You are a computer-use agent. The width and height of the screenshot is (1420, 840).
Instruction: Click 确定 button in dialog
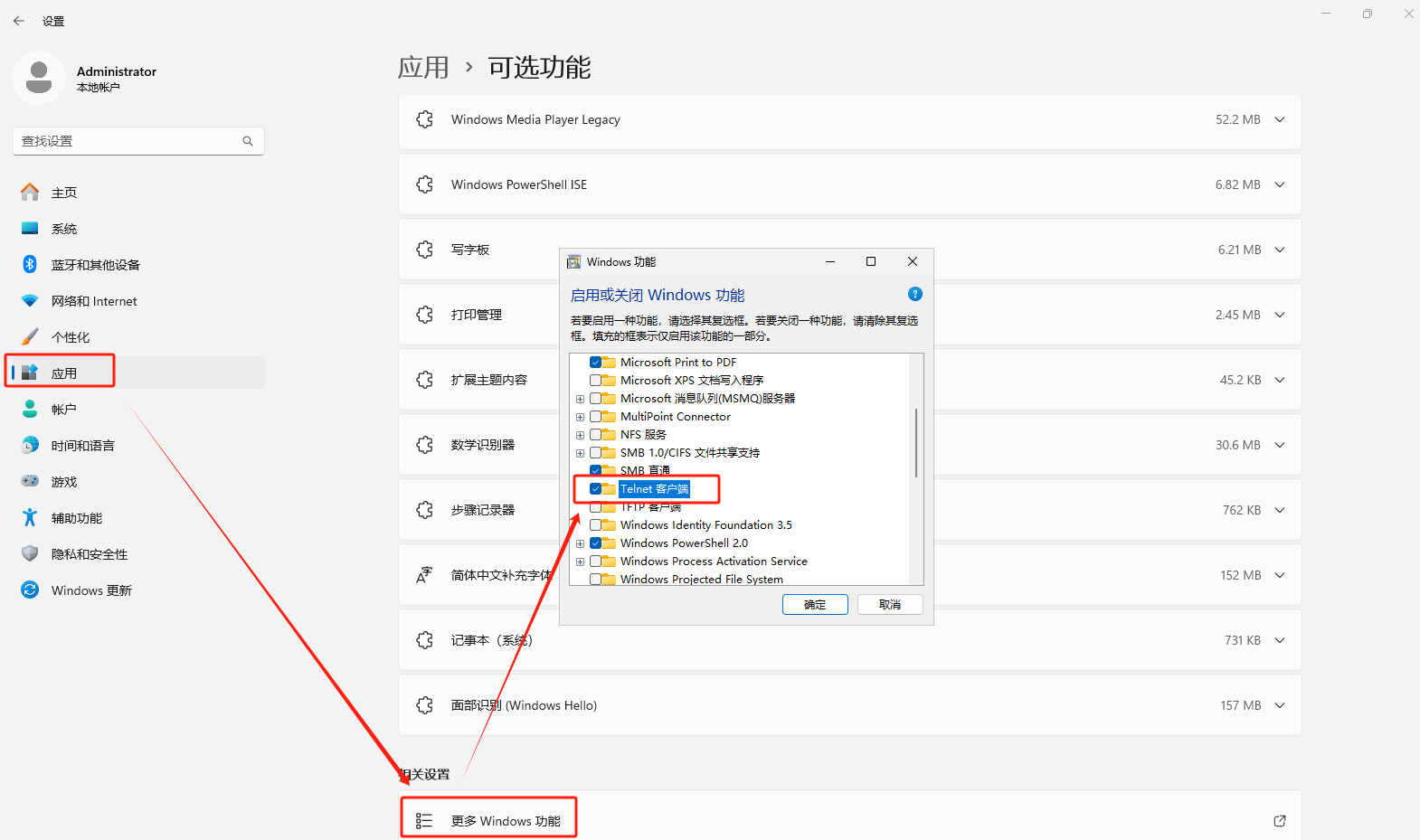tap(815, 604)
